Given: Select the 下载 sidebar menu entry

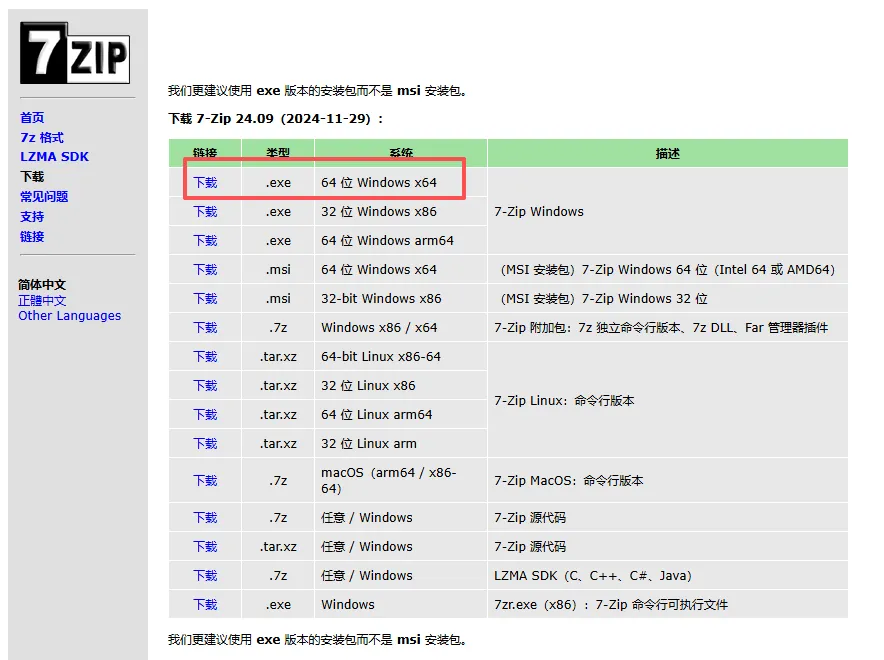Looking at the screenshot, I should point(32,176).
